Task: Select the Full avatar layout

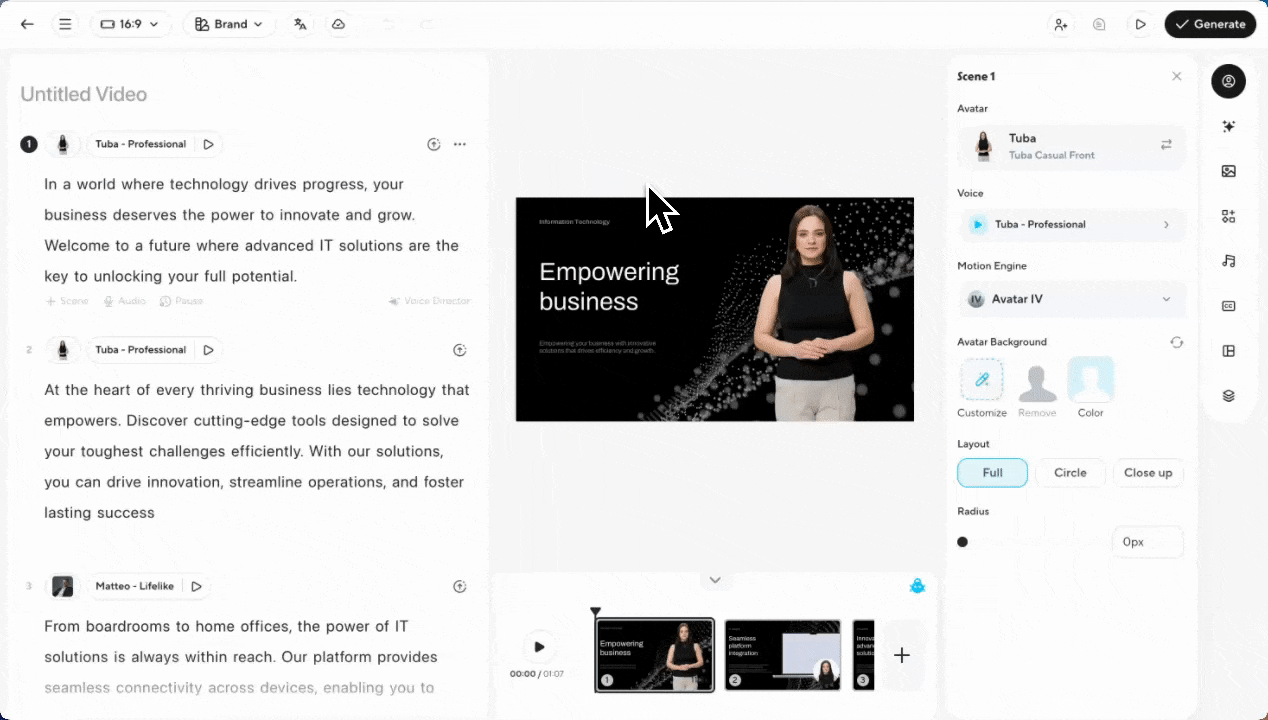Action: pos(992,473)
